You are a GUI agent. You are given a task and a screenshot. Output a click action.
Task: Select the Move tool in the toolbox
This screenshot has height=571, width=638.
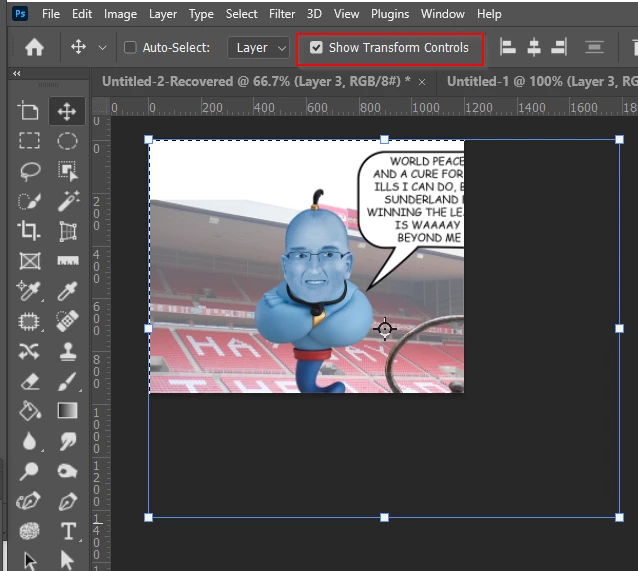(67, 111)
